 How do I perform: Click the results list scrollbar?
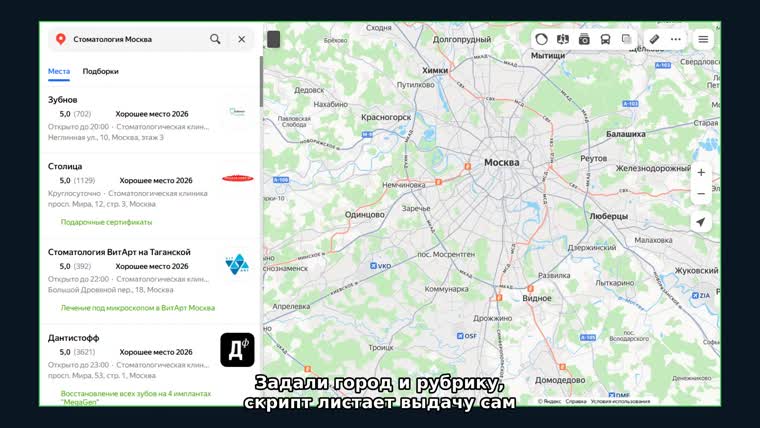point(261,81)
